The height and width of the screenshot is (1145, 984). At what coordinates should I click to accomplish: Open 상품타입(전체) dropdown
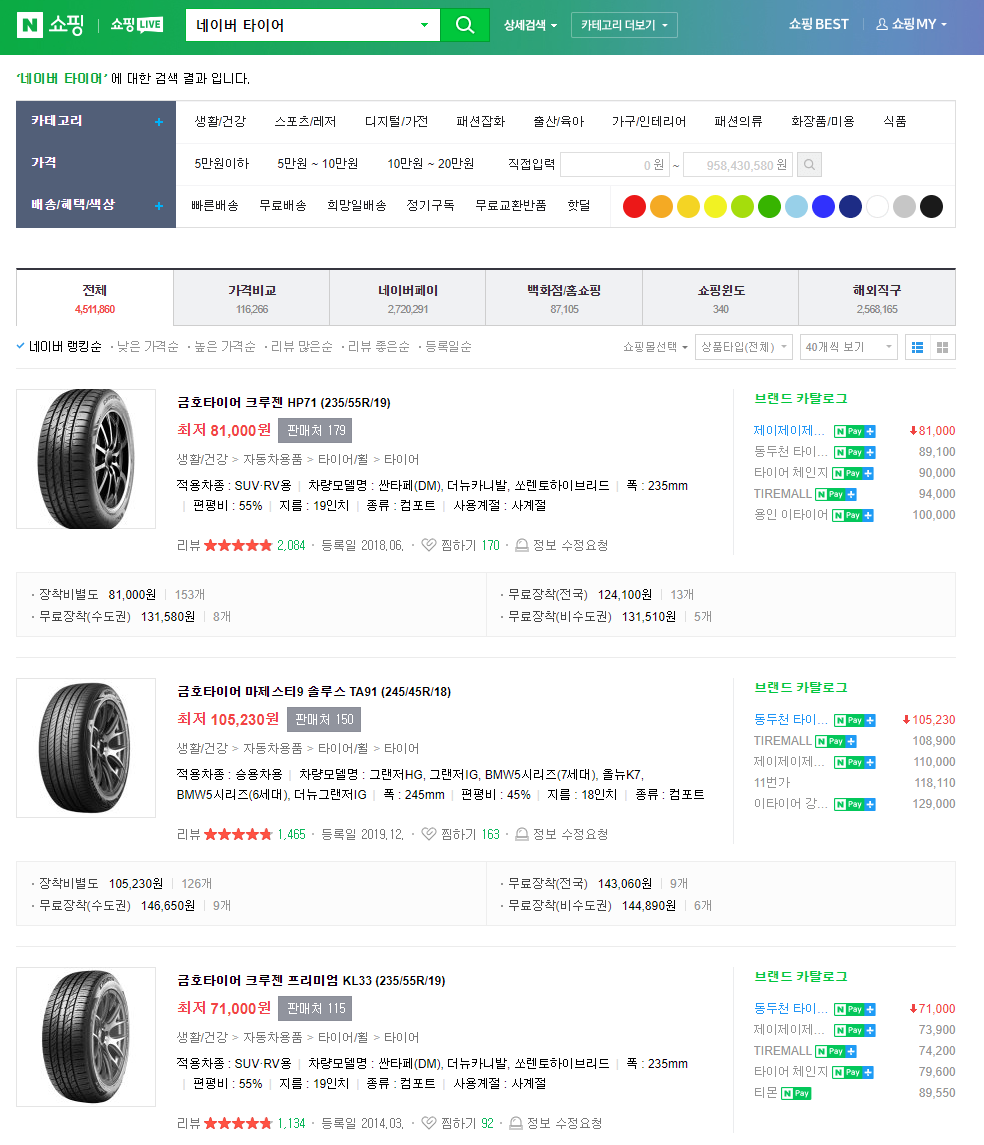(745, 347)
